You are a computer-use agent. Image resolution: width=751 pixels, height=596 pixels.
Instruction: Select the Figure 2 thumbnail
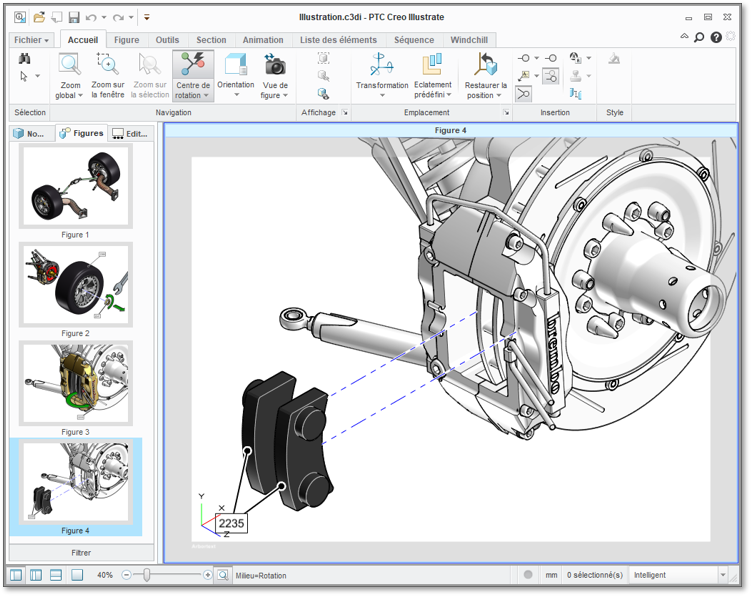[75, 284]
